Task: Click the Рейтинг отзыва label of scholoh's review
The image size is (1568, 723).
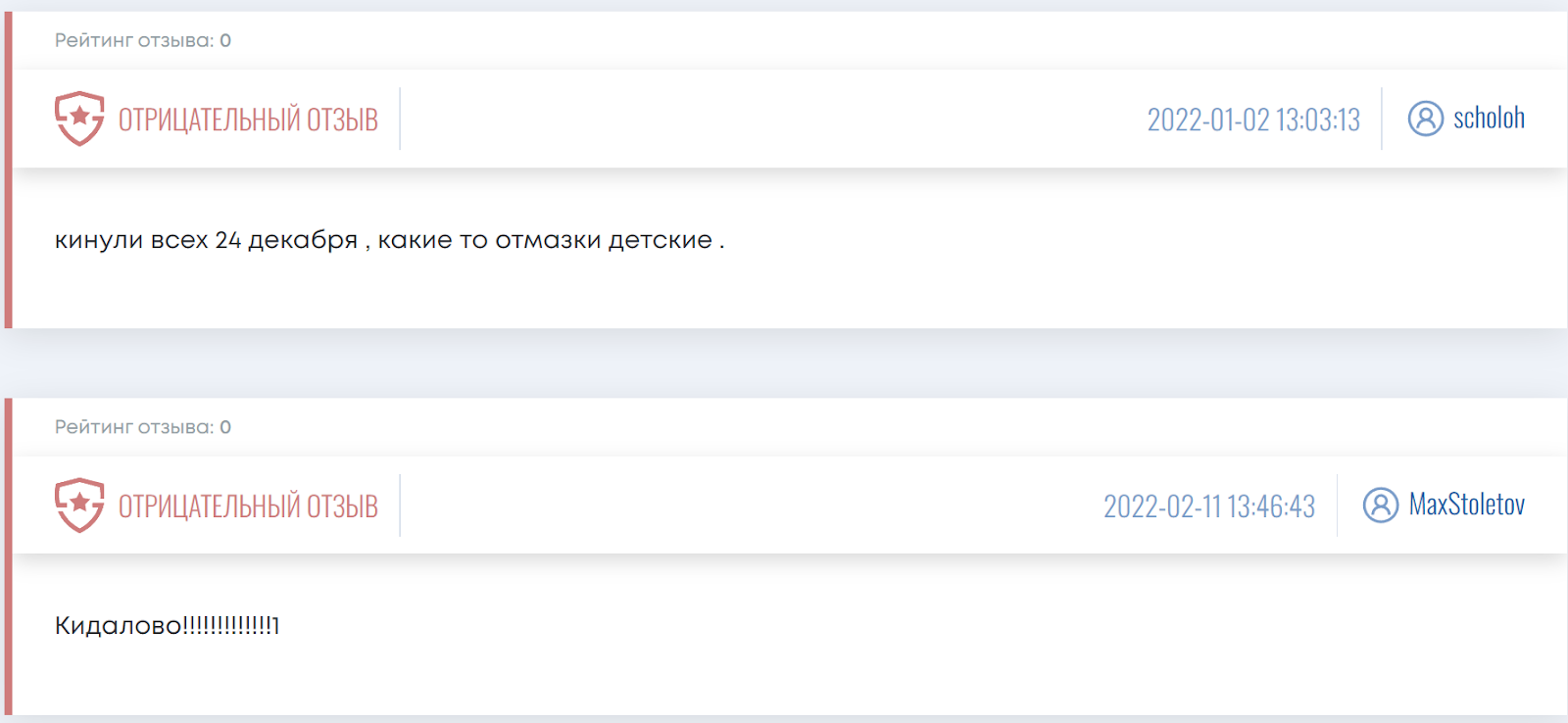Action: pos(134,40)
